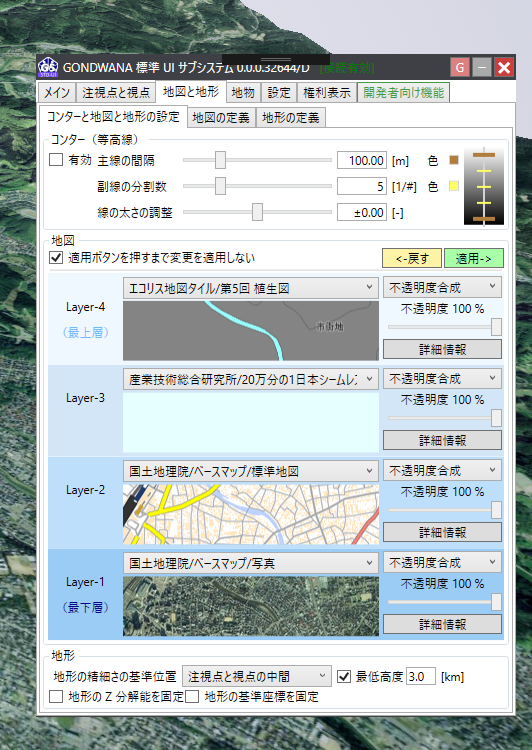
Task: Click the 主線の間隔 slider thumb
Action: point(220,160)
